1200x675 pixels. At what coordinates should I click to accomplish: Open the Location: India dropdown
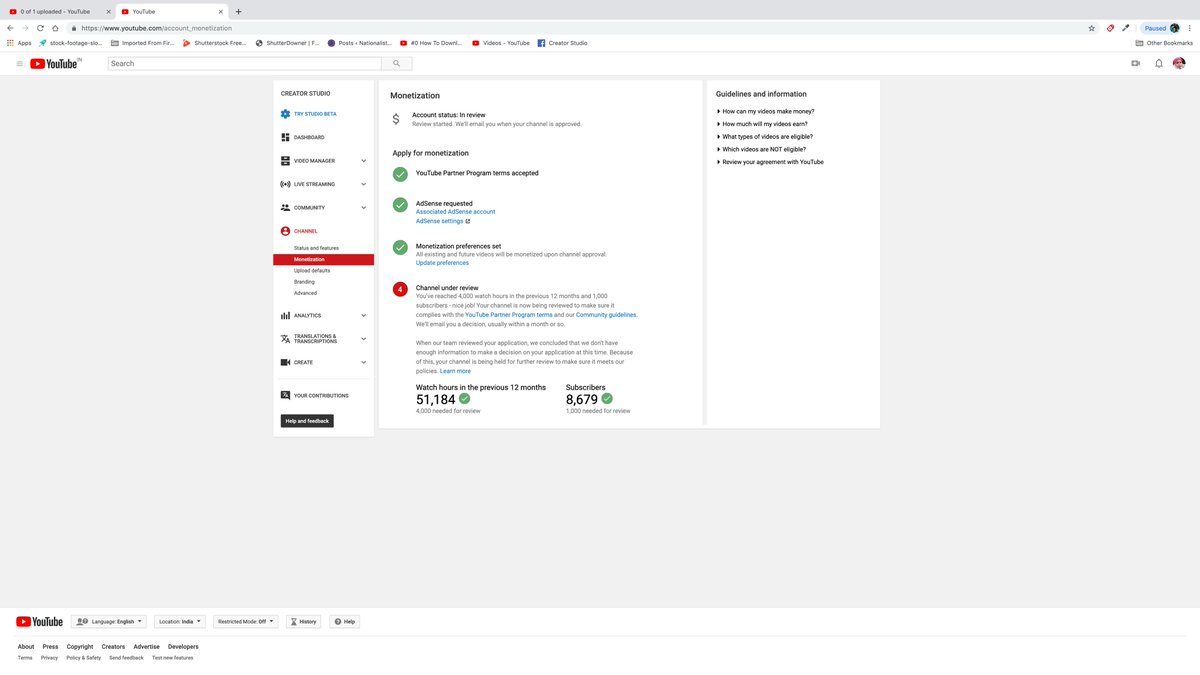180,621
